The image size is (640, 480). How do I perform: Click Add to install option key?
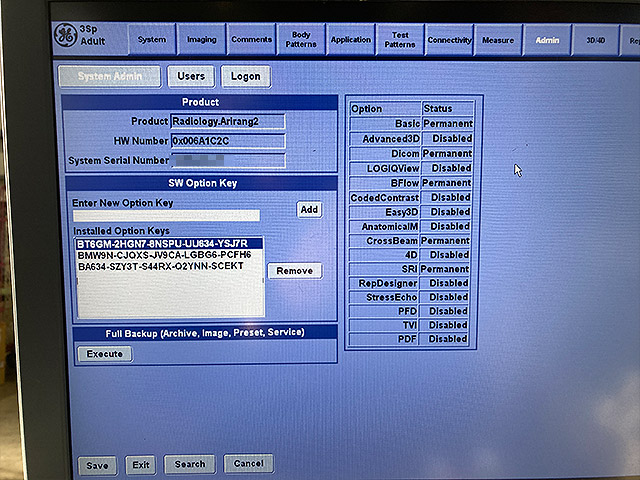[x=309, y=209]
